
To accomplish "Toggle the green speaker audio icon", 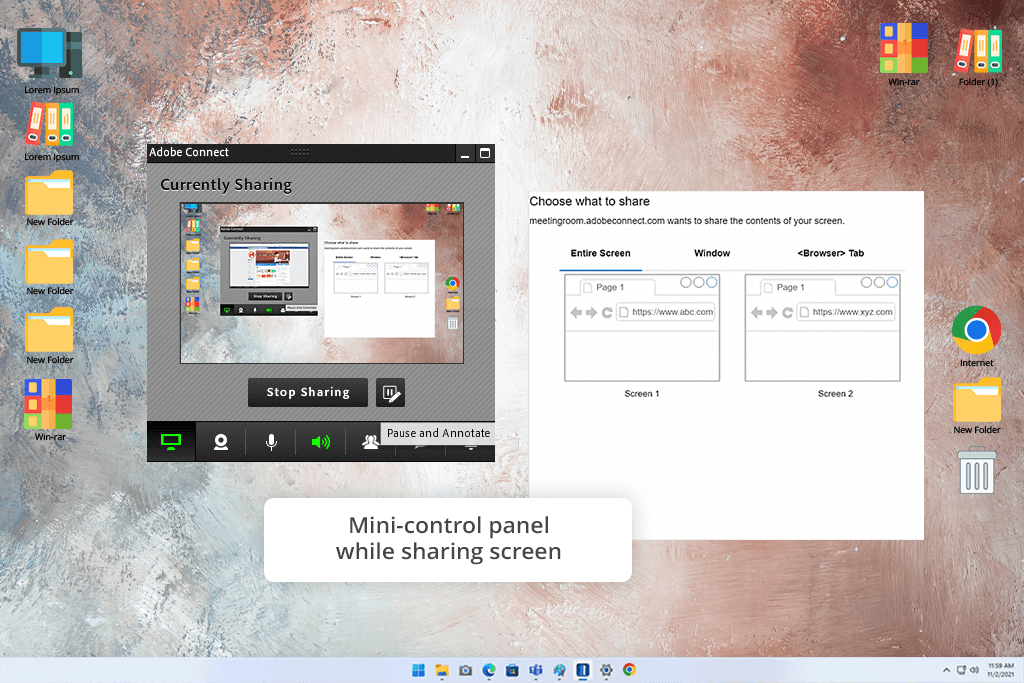I will [x=321, y=442].
